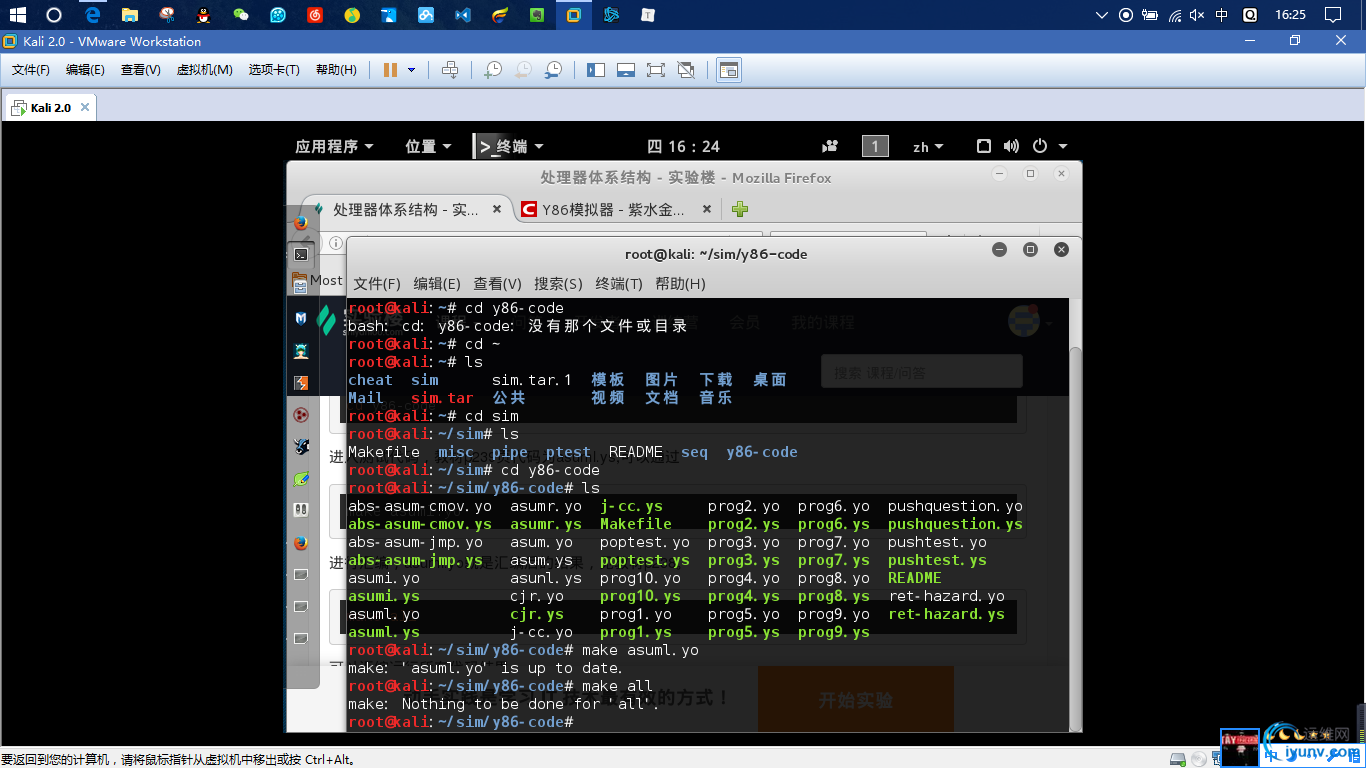The height and width of the screenshot is (768, 1366).
Task: Open the zh input language dropdown
Action: pos(928,146)
